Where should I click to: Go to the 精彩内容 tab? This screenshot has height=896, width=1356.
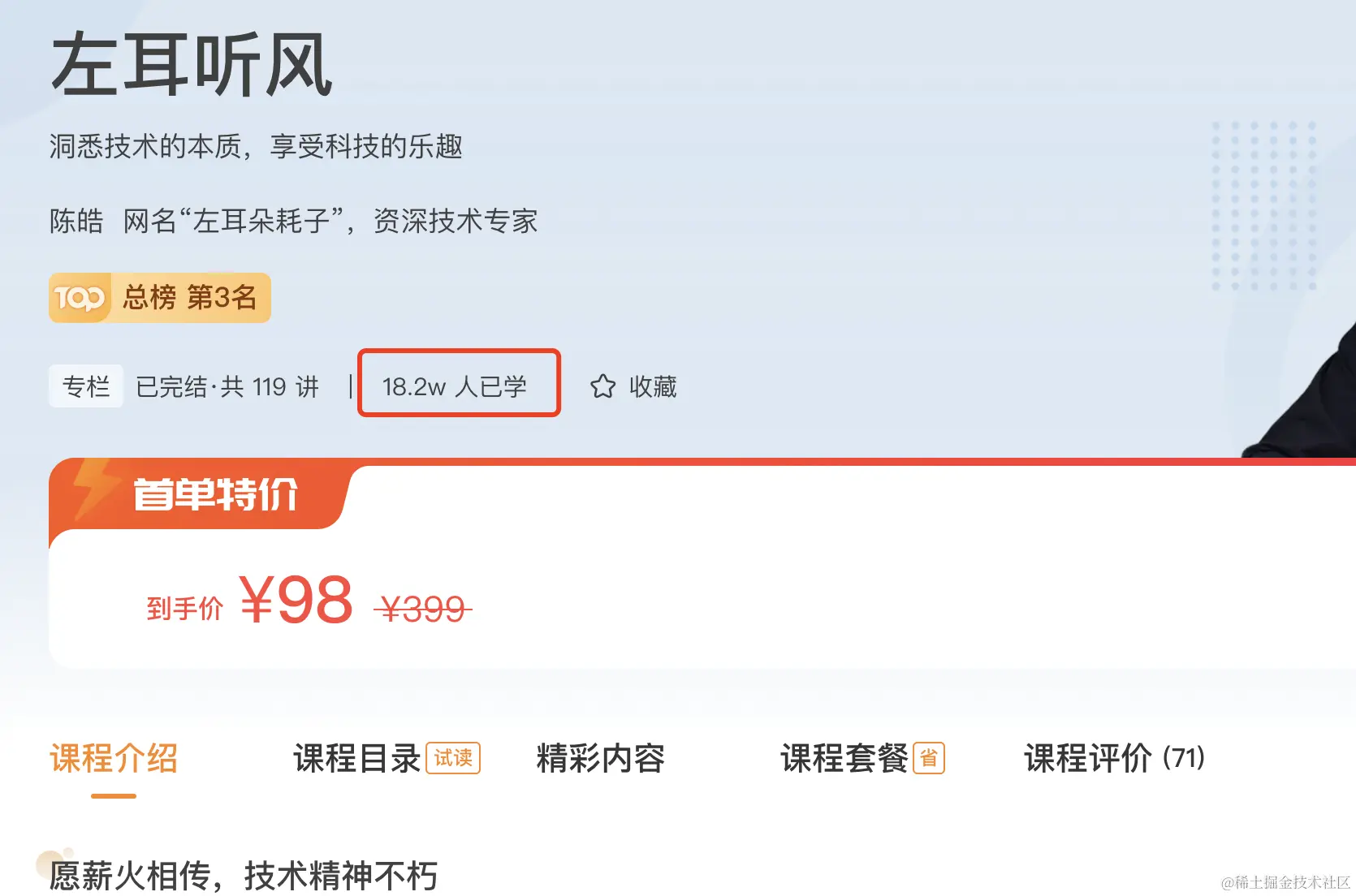coord(601,759)
